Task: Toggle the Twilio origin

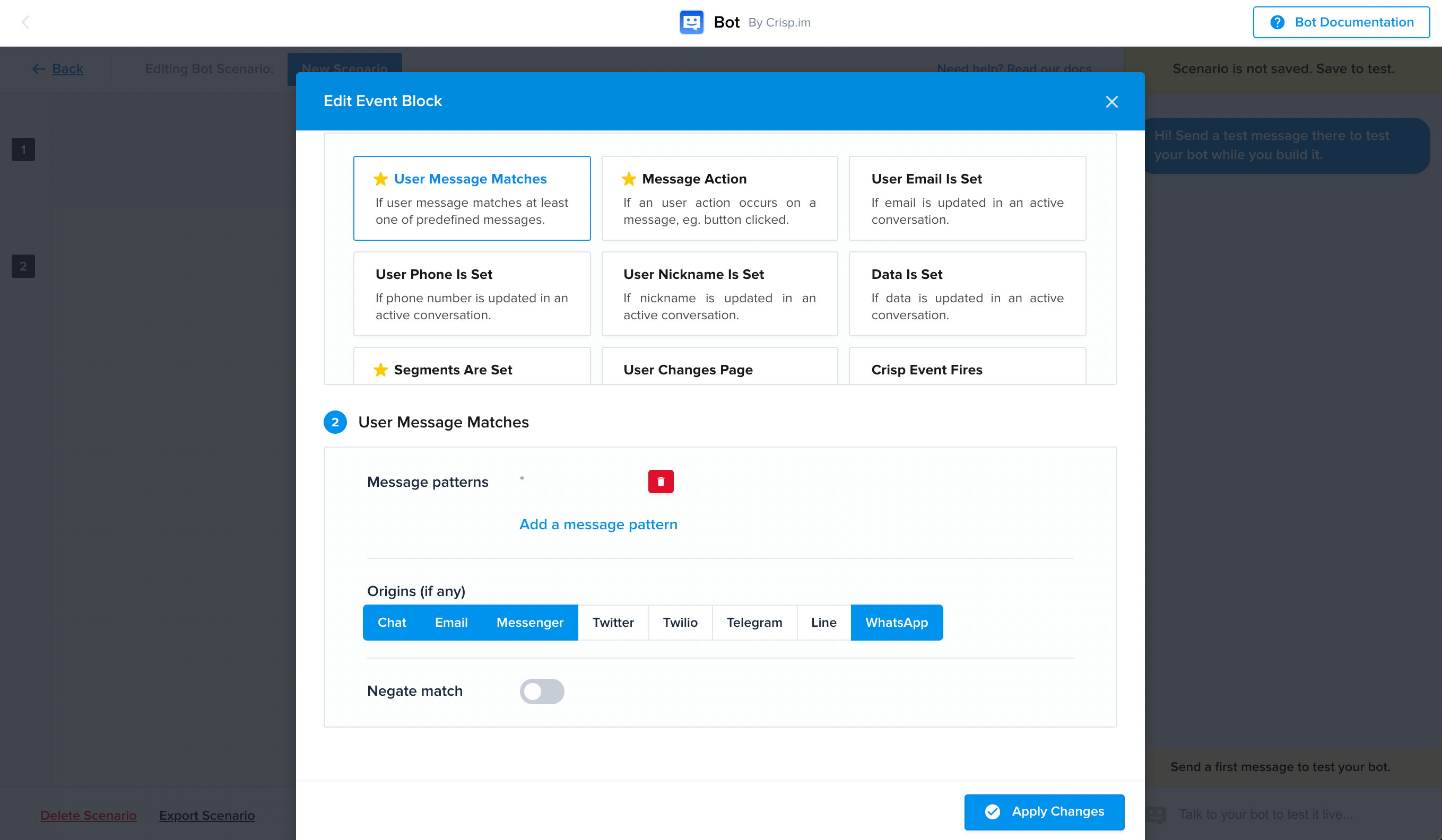Action: tap(680, 622)
